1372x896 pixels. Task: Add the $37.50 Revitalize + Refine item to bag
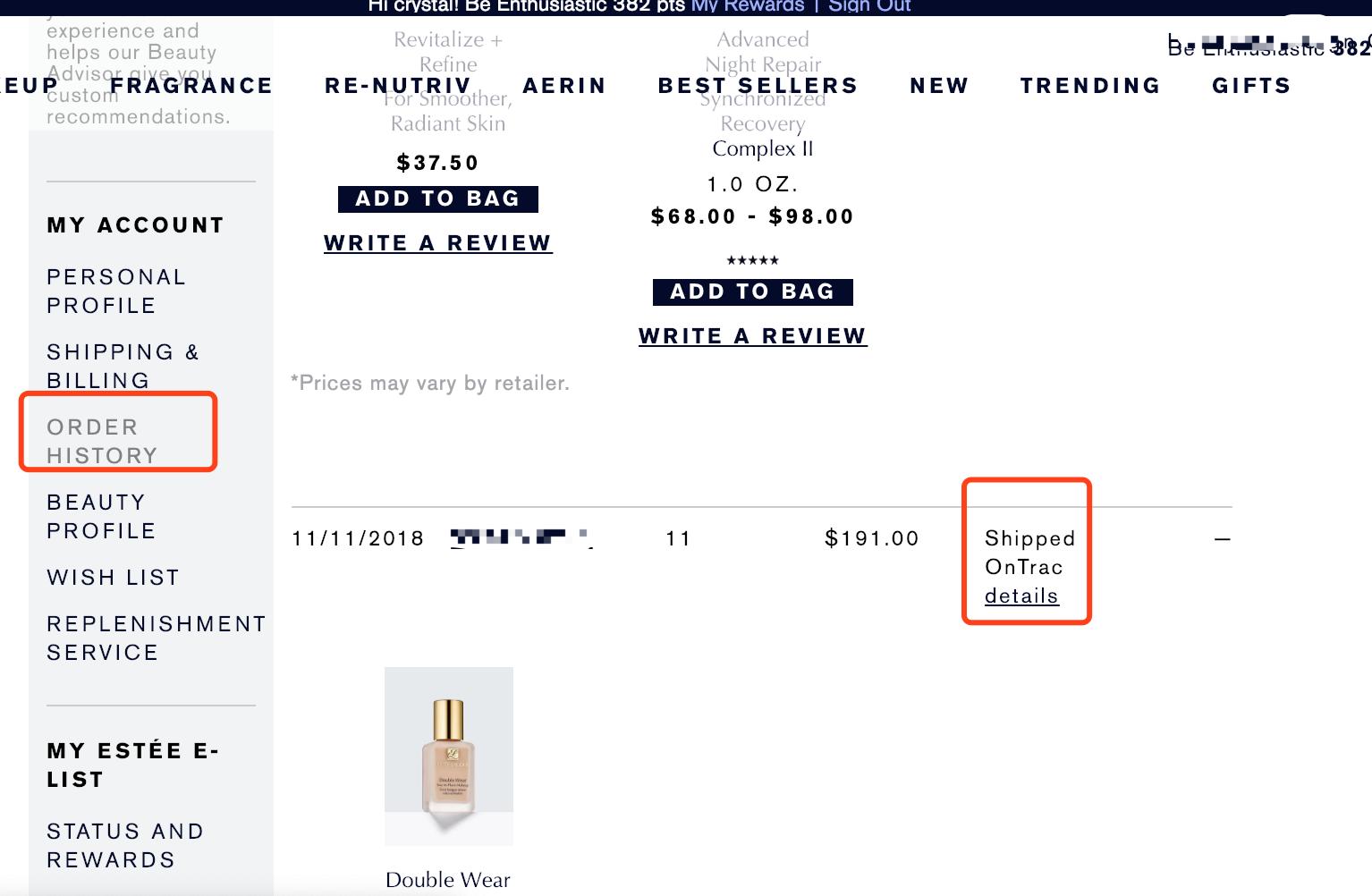438,199
